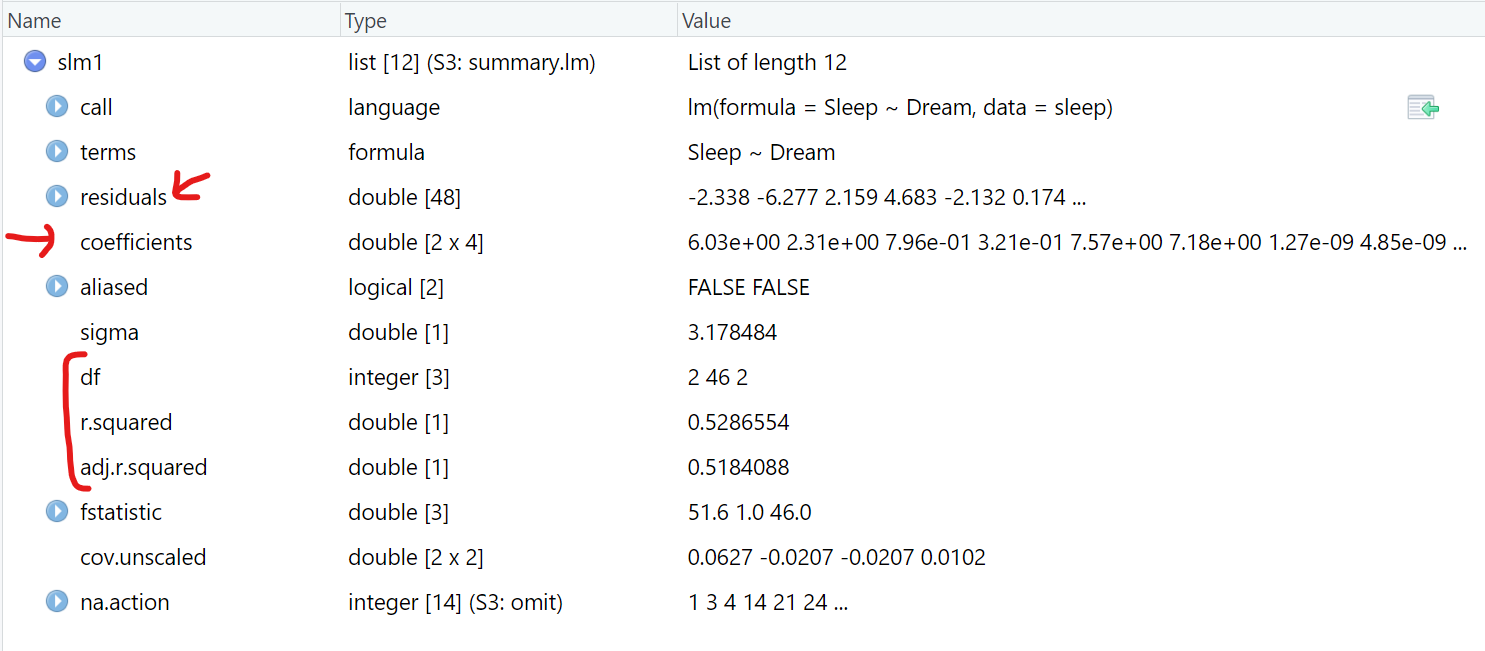Collapse the slm1 list node
Screen dimensions: 1485x651
pyautogui.click(x=35, y=62)
